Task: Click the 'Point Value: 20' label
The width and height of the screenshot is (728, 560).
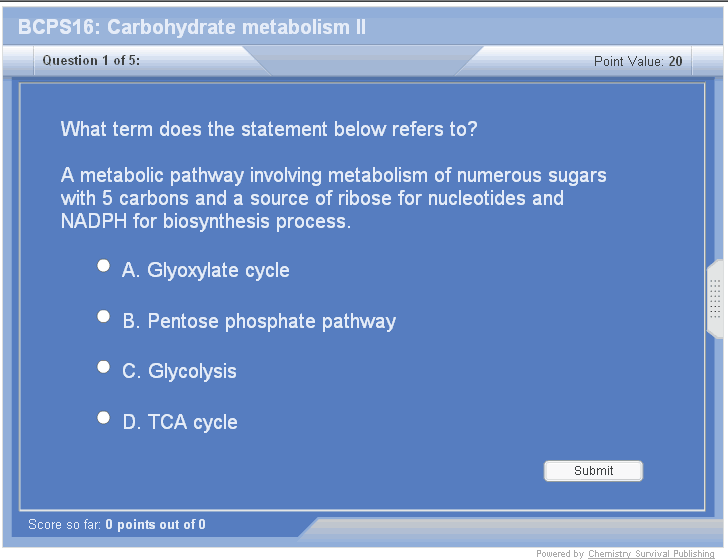Action: click(637, 61)
